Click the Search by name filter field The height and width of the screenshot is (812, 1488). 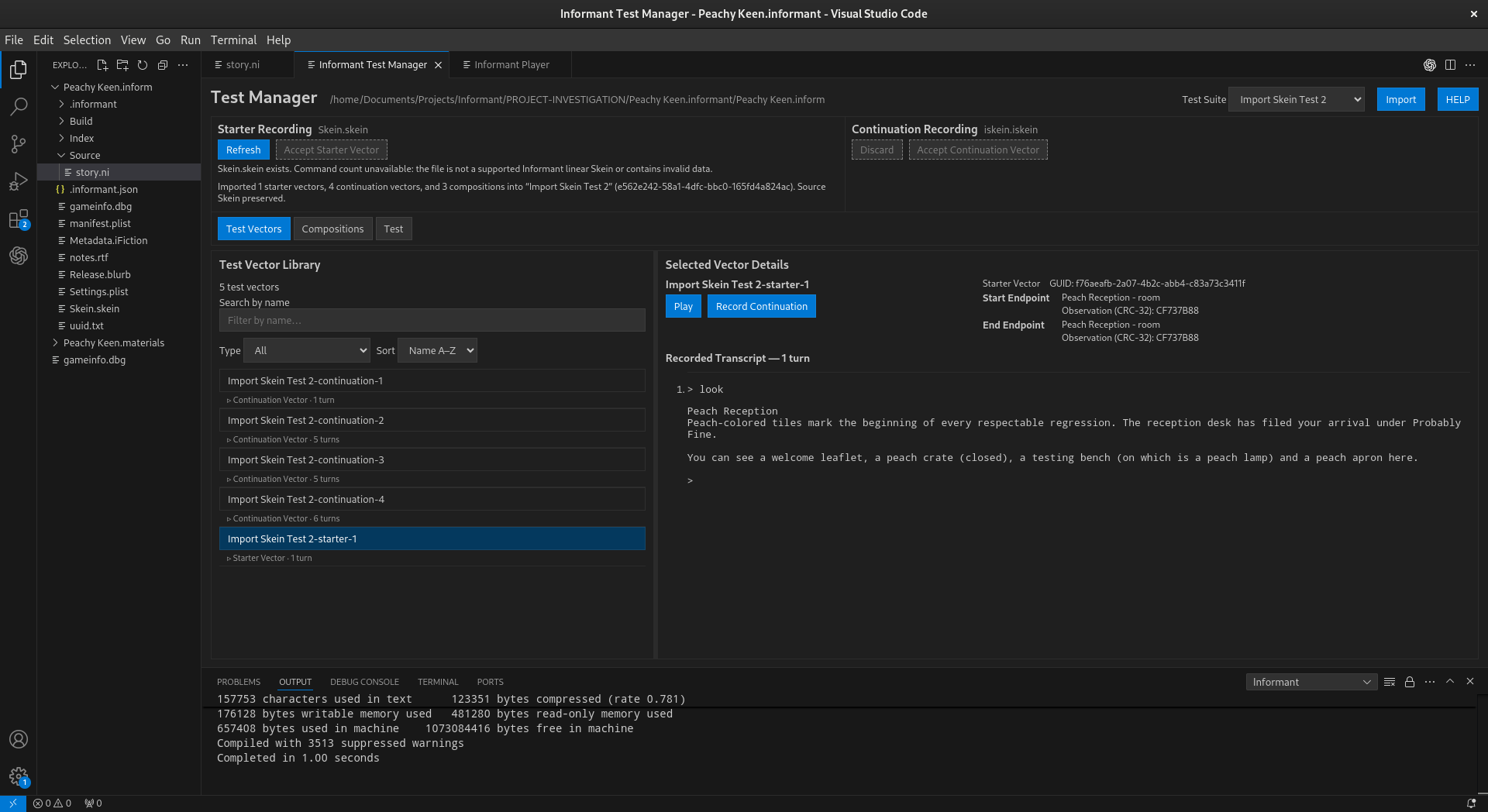click(432, 320)
